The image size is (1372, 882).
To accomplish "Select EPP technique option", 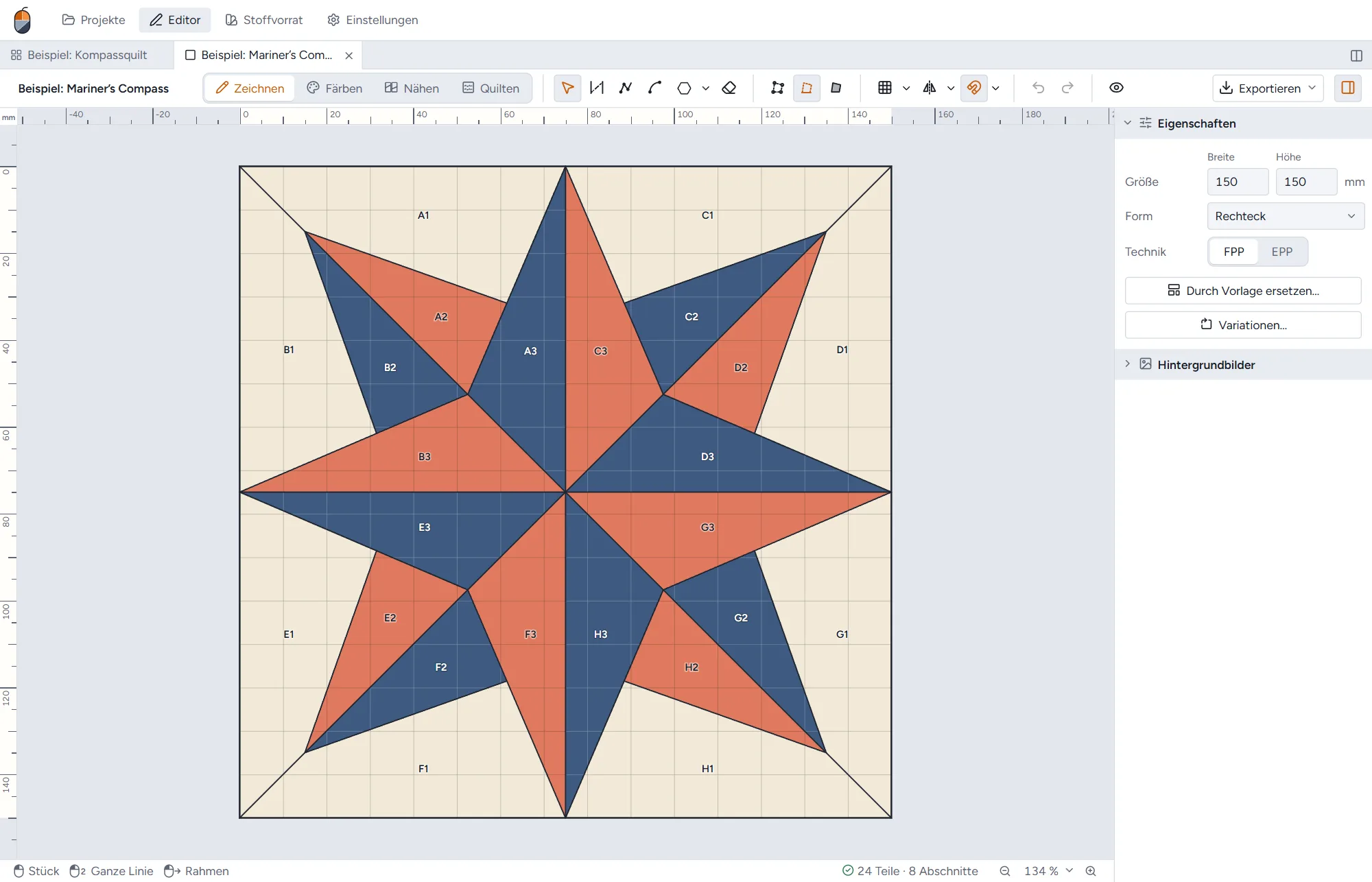I will click(x=1281, y=252).
